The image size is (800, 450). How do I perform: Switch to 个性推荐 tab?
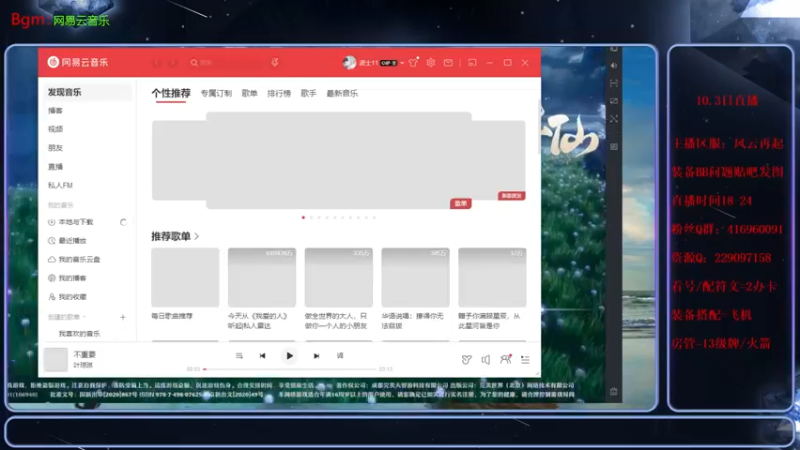(x=171, y=93)
